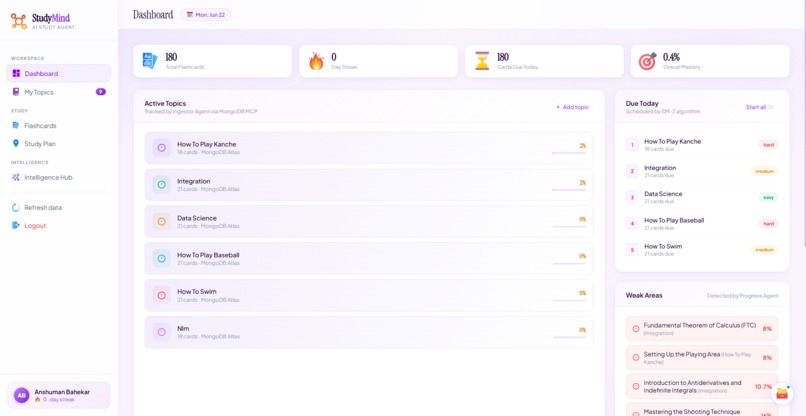The image size is (806, 416).
Task: Click the hard tag for How To Play Kanche
Action: 768,145
